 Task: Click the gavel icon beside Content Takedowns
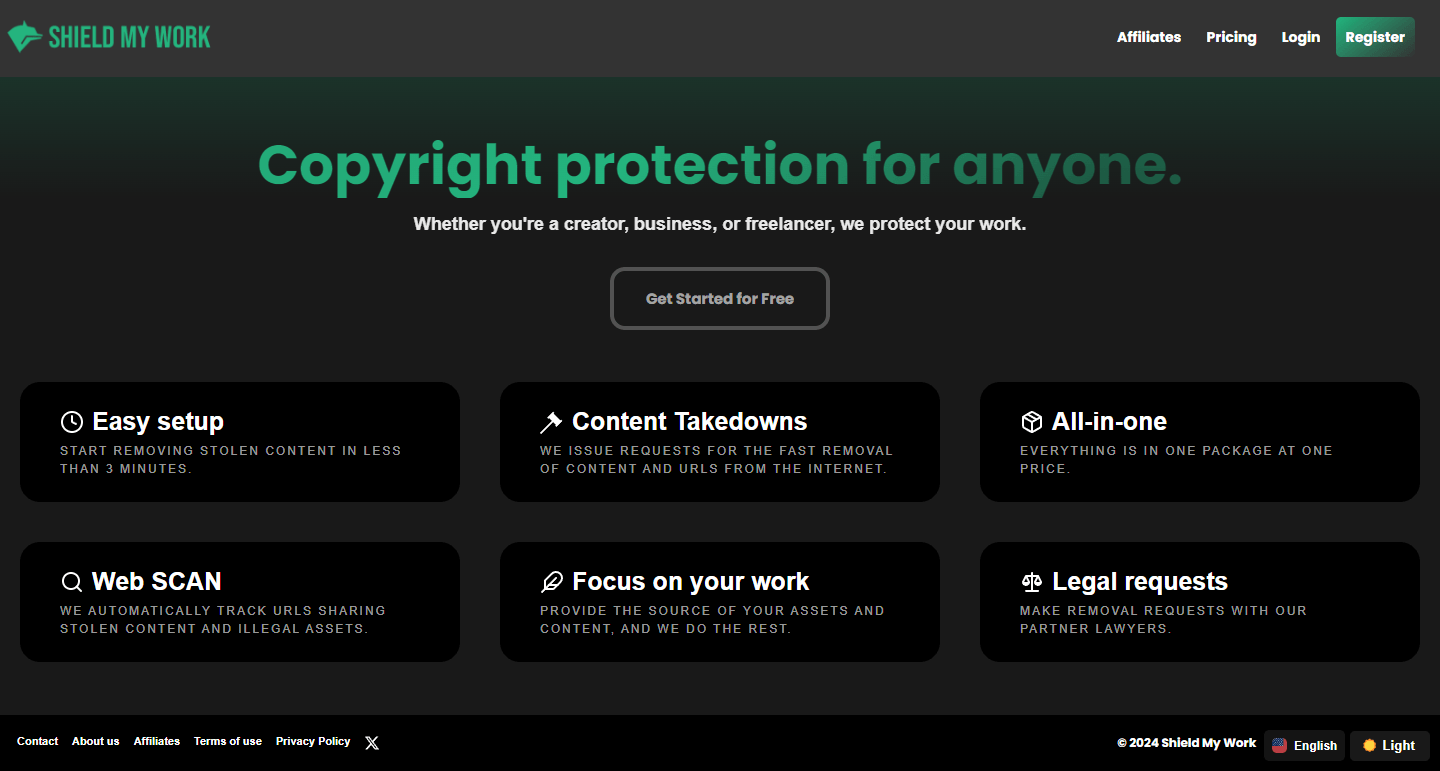coord(551,422)
